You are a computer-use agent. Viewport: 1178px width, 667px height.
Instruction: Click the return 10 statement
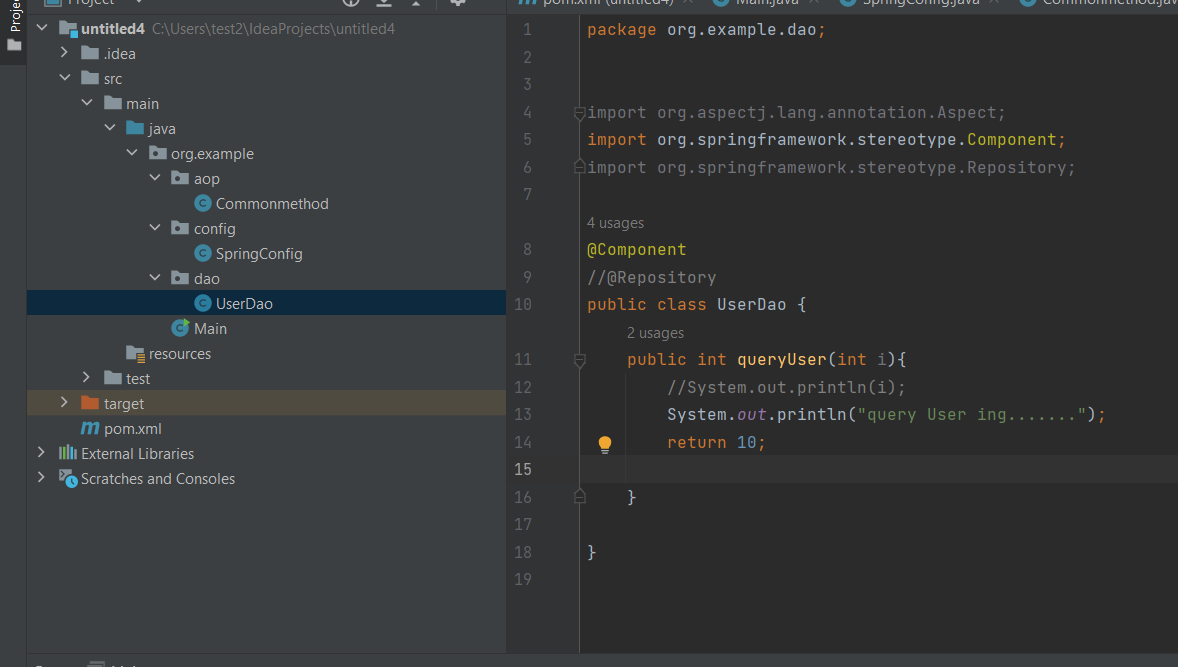tap(716, 442)
